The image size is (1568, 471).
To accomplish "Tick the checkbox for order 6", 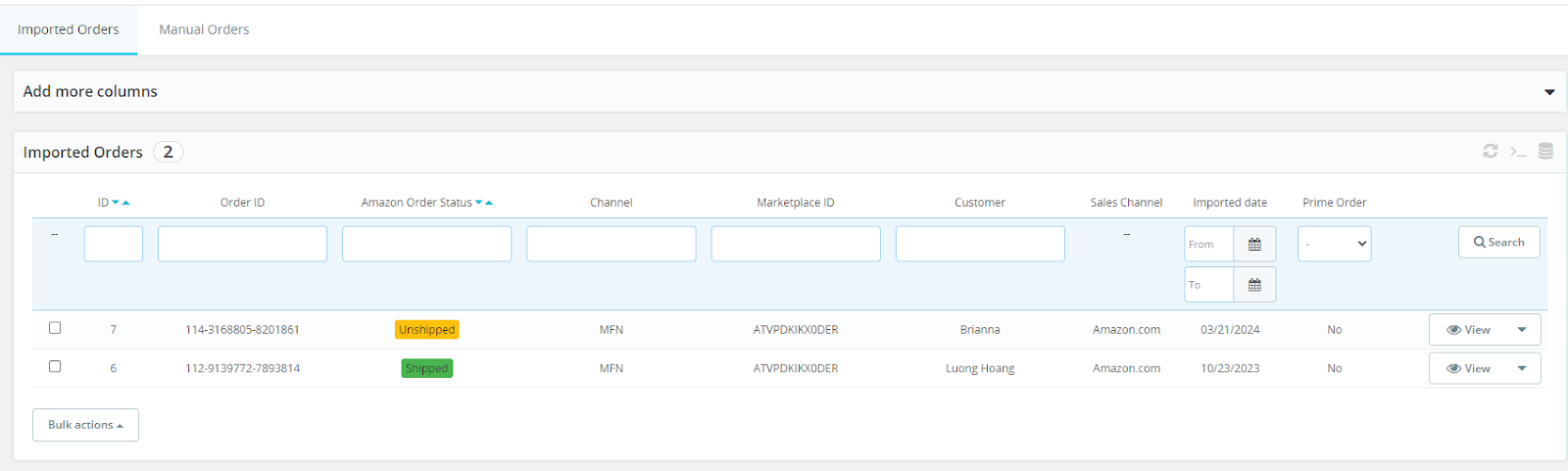I will tap(55, 366).
